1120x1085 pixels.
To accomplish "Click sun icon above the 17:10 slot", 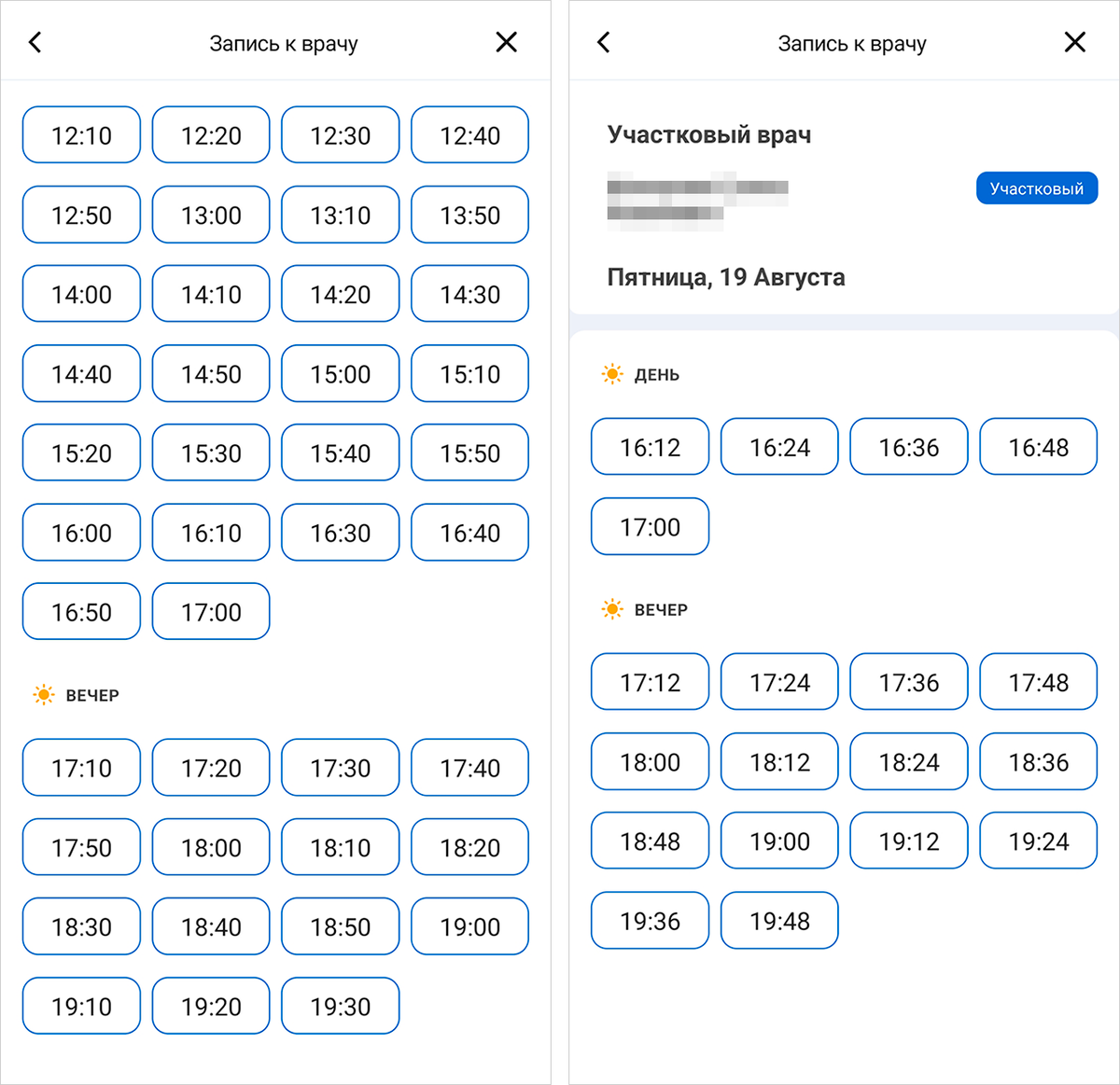I will point(44,695).
